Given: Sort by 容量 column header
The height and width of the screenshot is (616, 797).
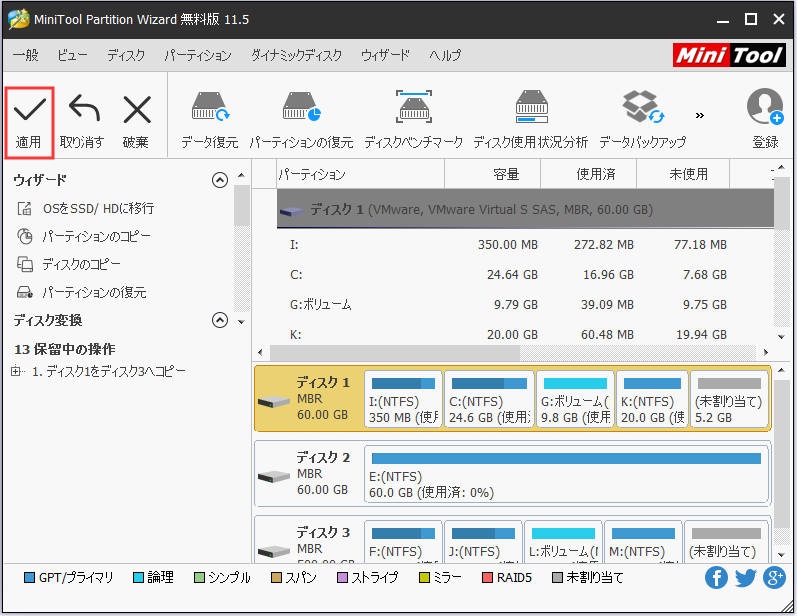Looking at the screenshot, I should coord(493,174).
